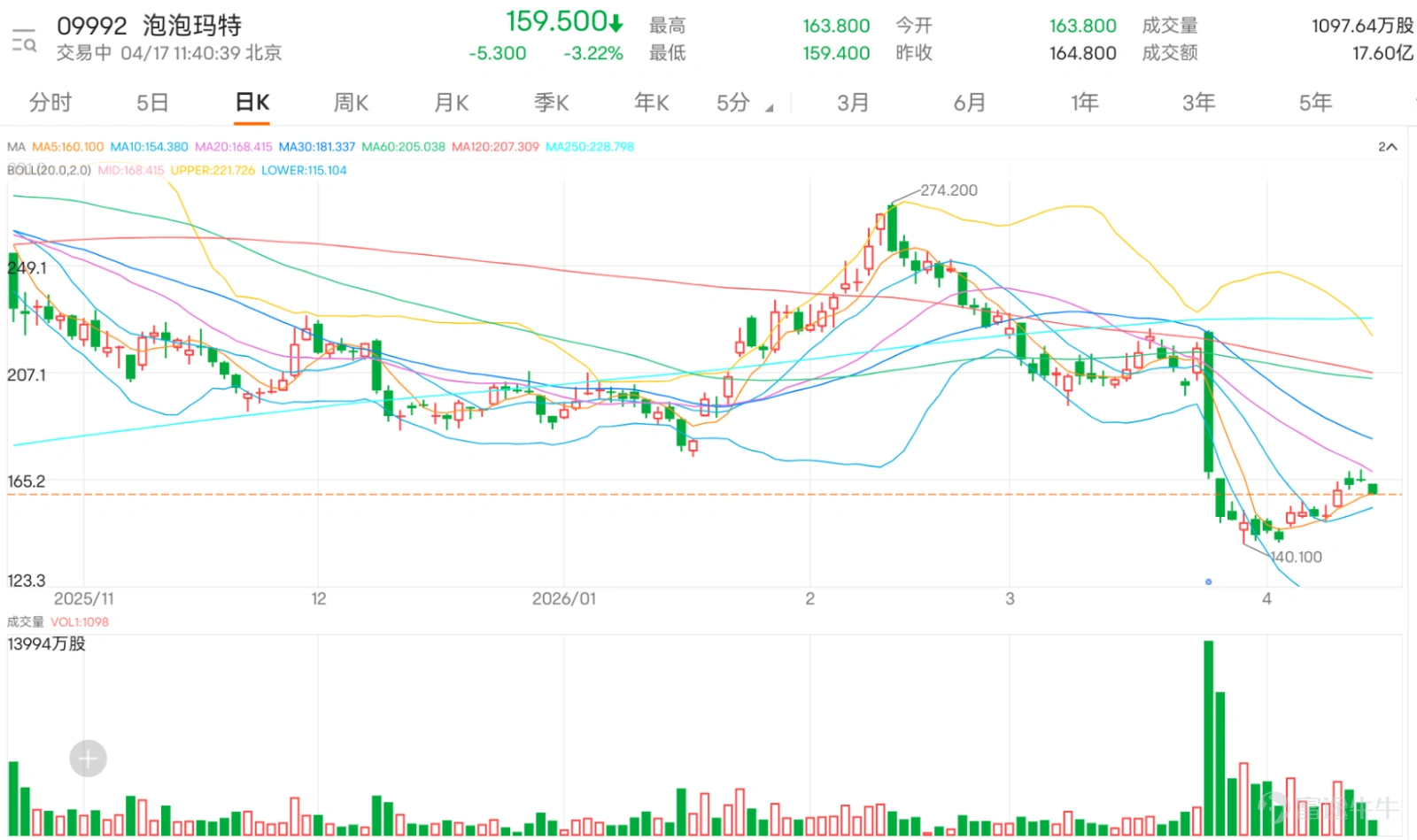Image resolution: width=1417 pixels, height=840 pixels.
Task: Click the 1097.64万股 volume value
Action: [x=1362, y=26]
